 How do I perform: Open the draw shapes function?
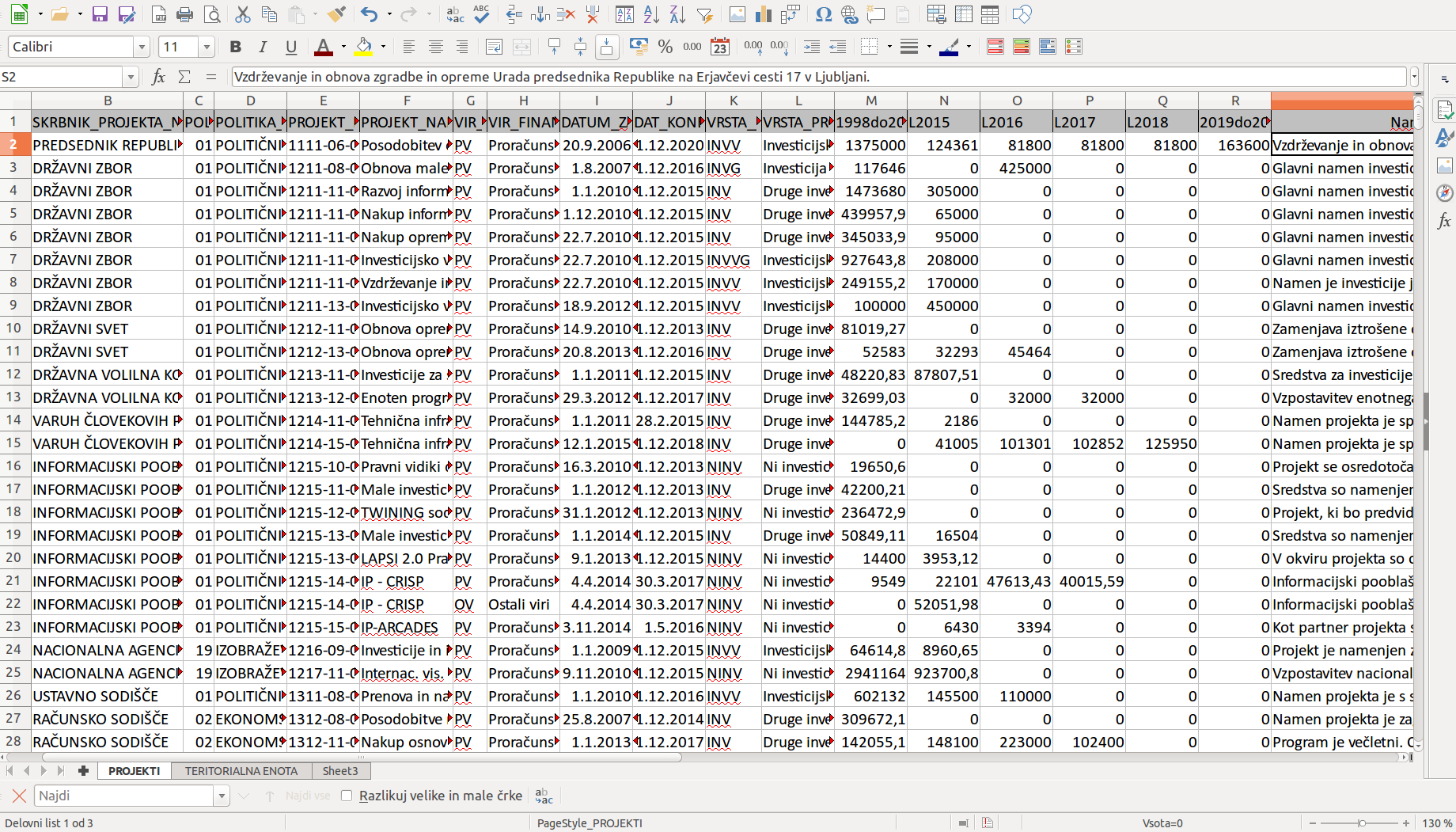[1022, 14]
